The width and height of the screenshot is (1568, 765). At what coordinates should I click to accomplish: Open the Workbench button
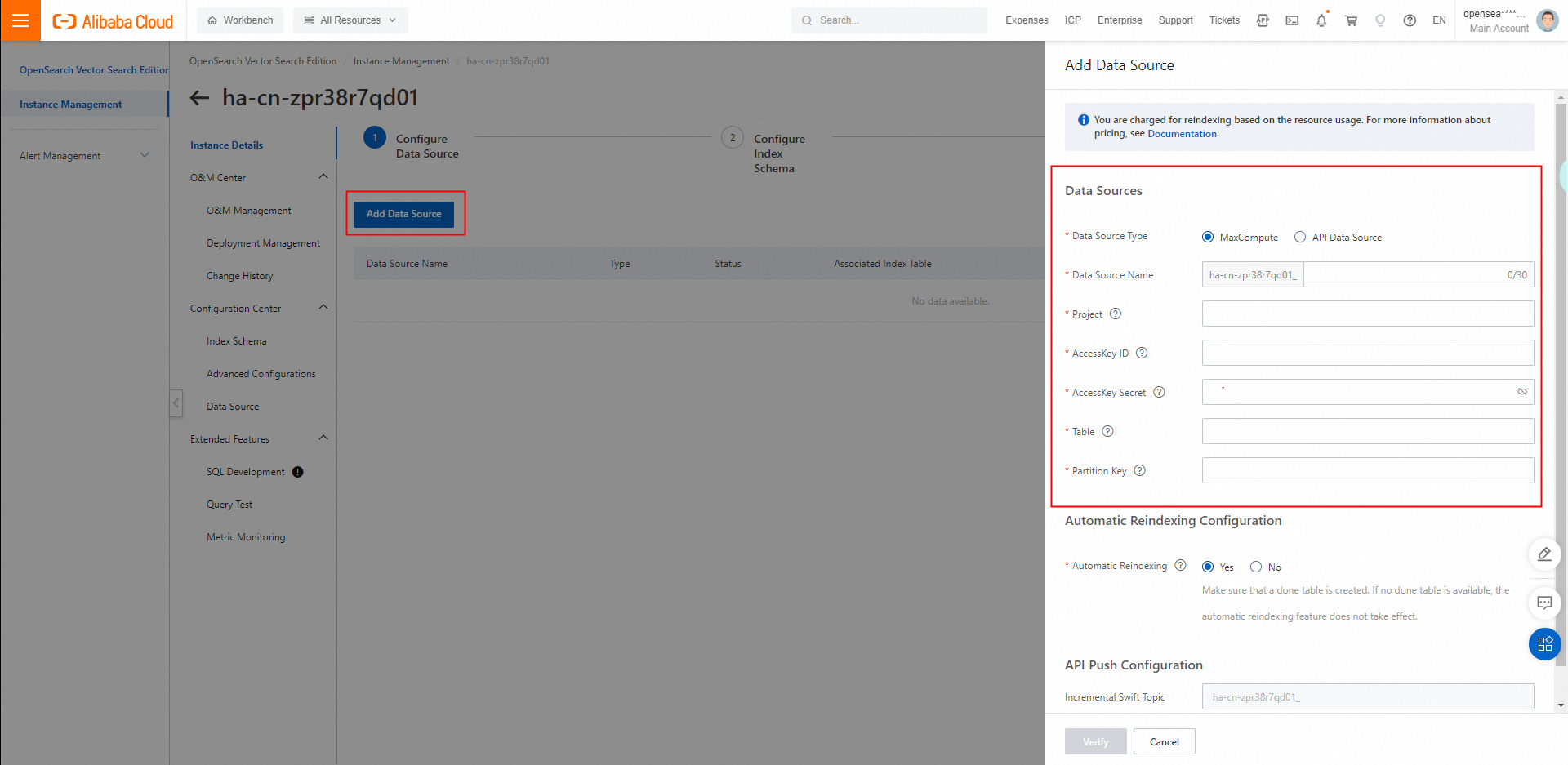tap(240, 20)
